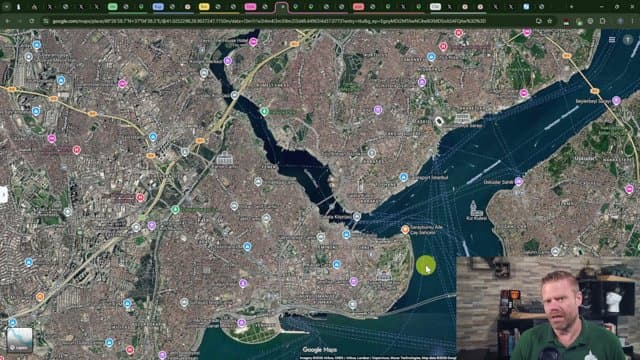
Task: Click the Google Maps logo at bottom
Action: 320,350
